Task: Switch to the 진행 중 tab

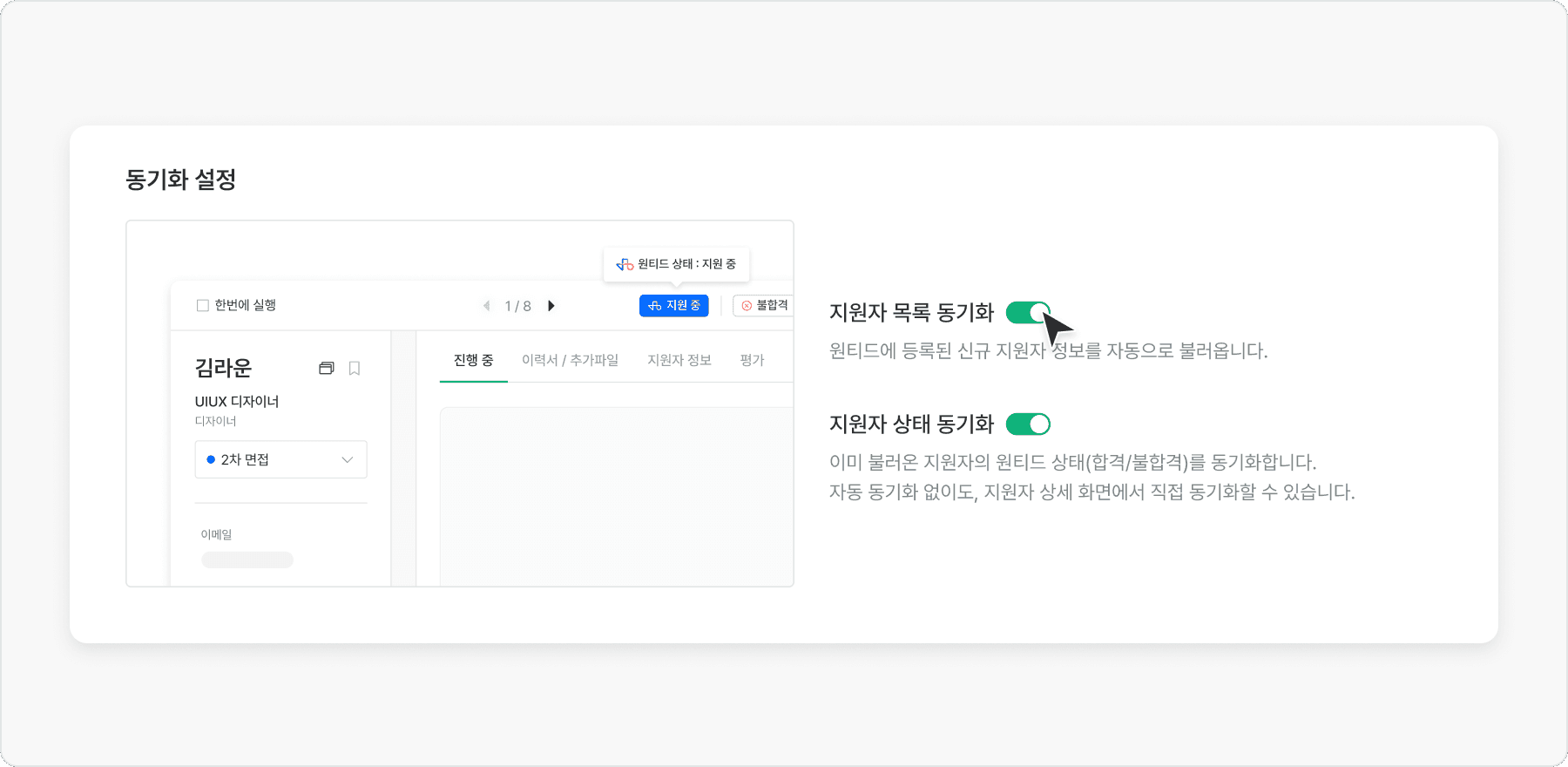Action: pyautogui.click(x=473, y=360)
